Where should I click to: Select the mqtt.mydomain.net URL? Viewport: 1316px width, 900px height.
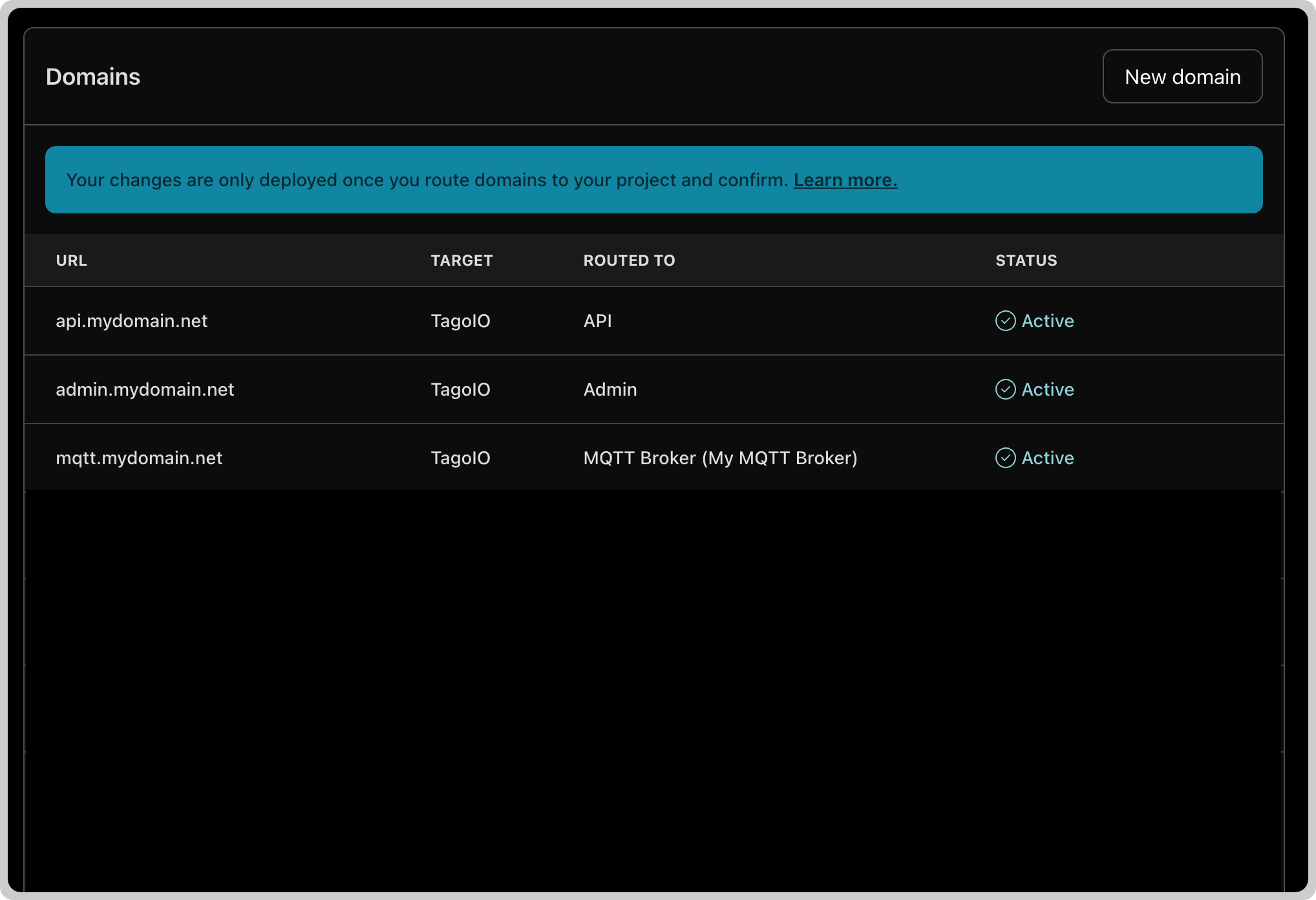[139, 458]
